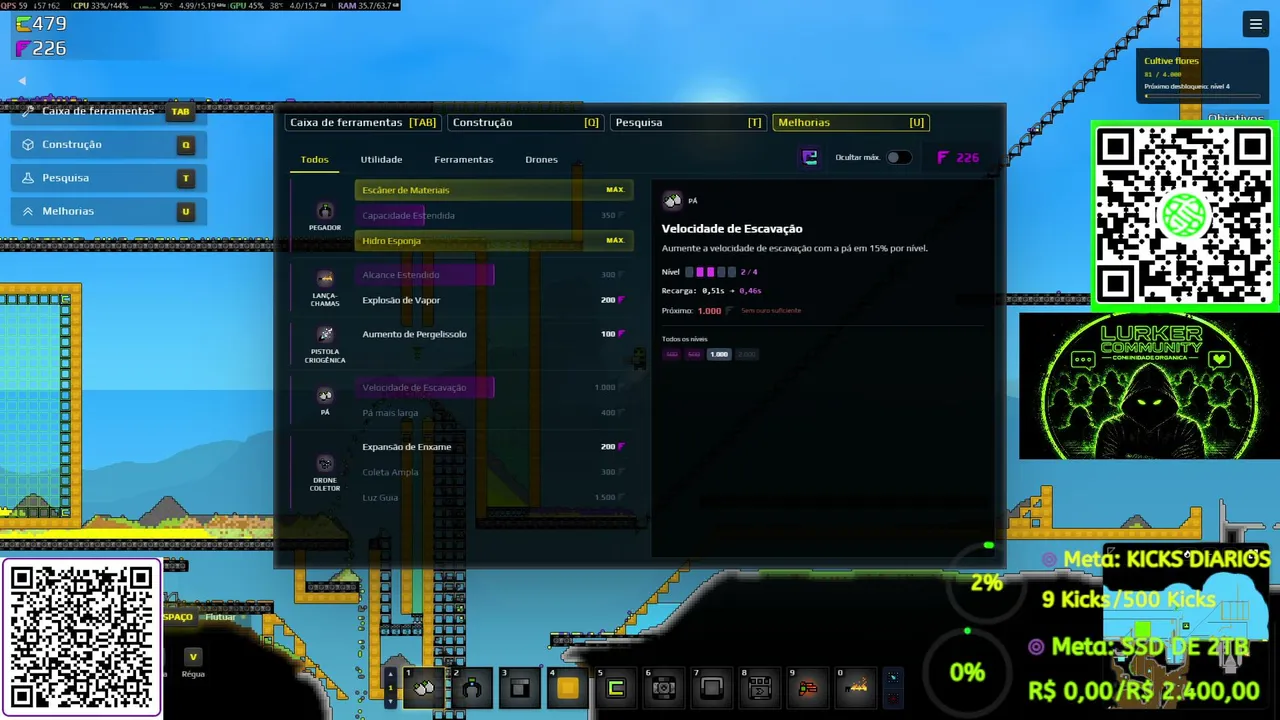Open the hamburger menu at top right
The height and width of the screenshot is (720, 1280).
pyautogui.click(x=1256, y=24)
